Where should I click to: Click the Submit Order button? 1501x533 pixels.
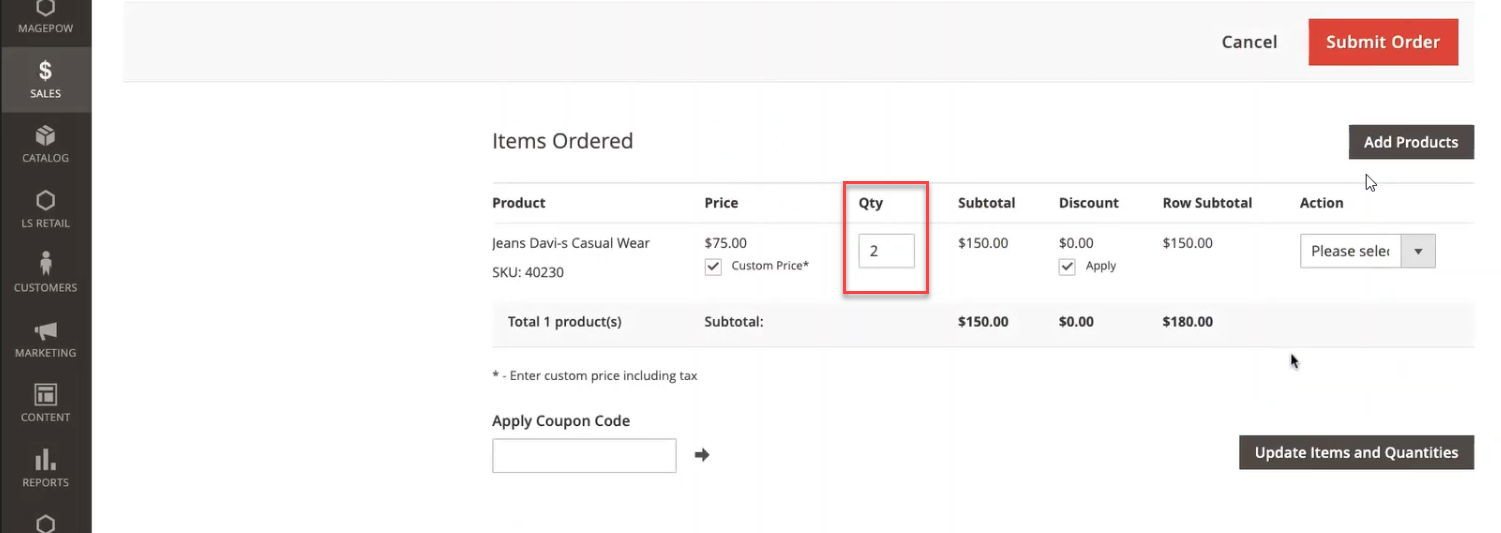(x=1382, y=42)
